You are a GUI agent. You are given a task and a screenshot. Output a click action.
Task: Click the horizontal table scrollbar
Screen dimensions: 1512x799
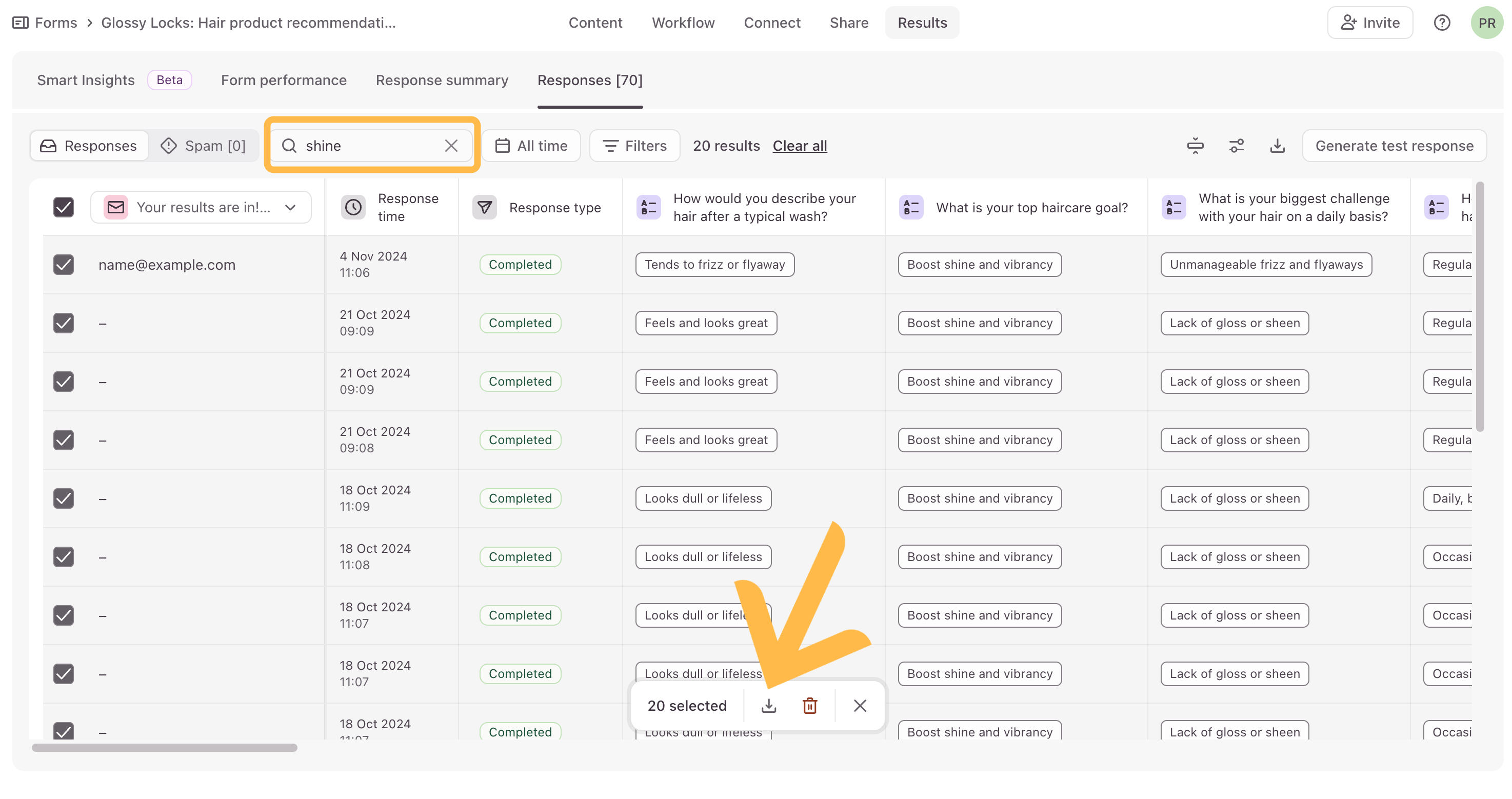(164, 747)
